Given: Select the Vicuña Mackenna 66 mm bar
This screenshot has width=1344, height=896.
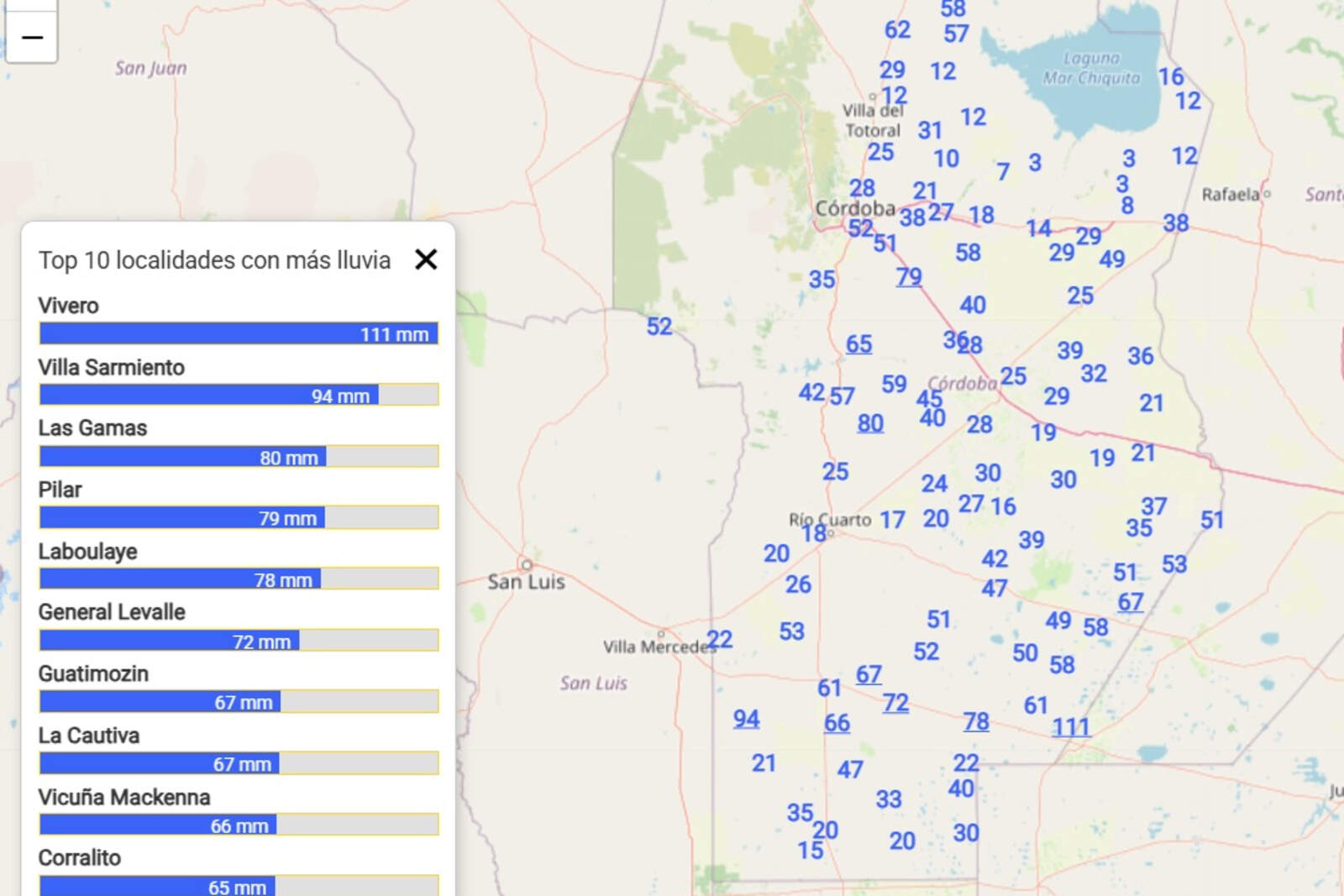Looking at the screenshot, I should click(239, 825).
